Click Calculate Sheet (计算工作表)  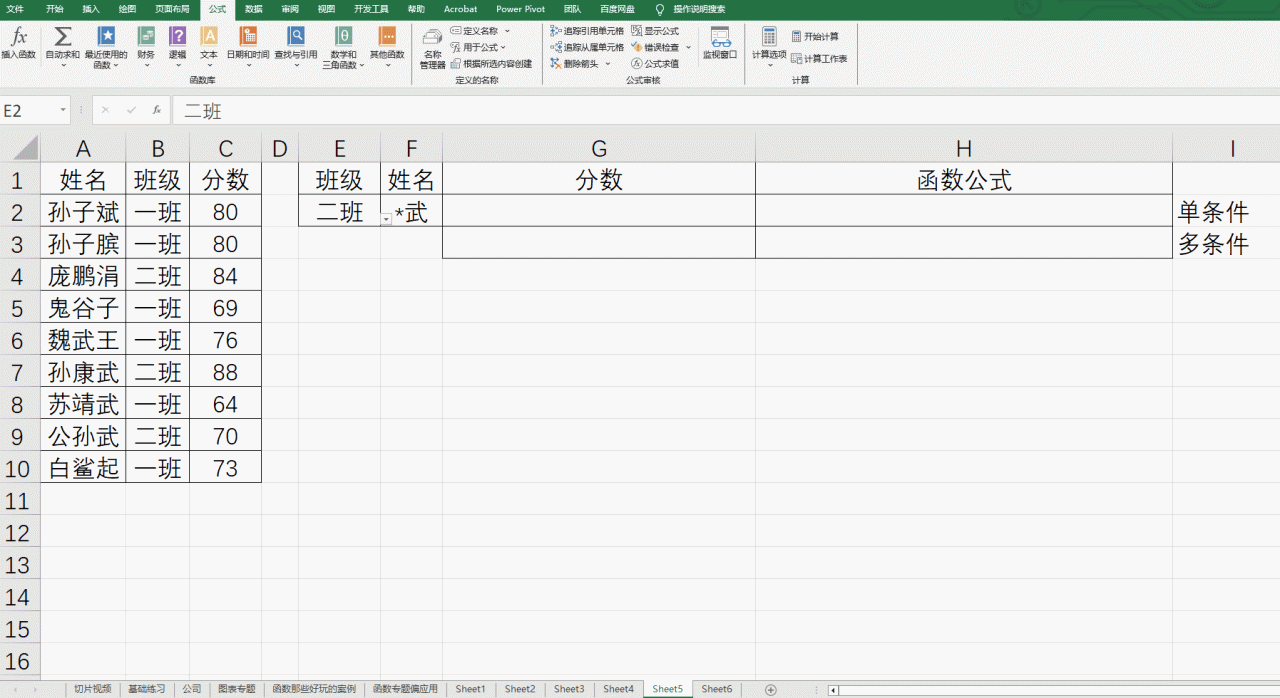pos(819,59)
